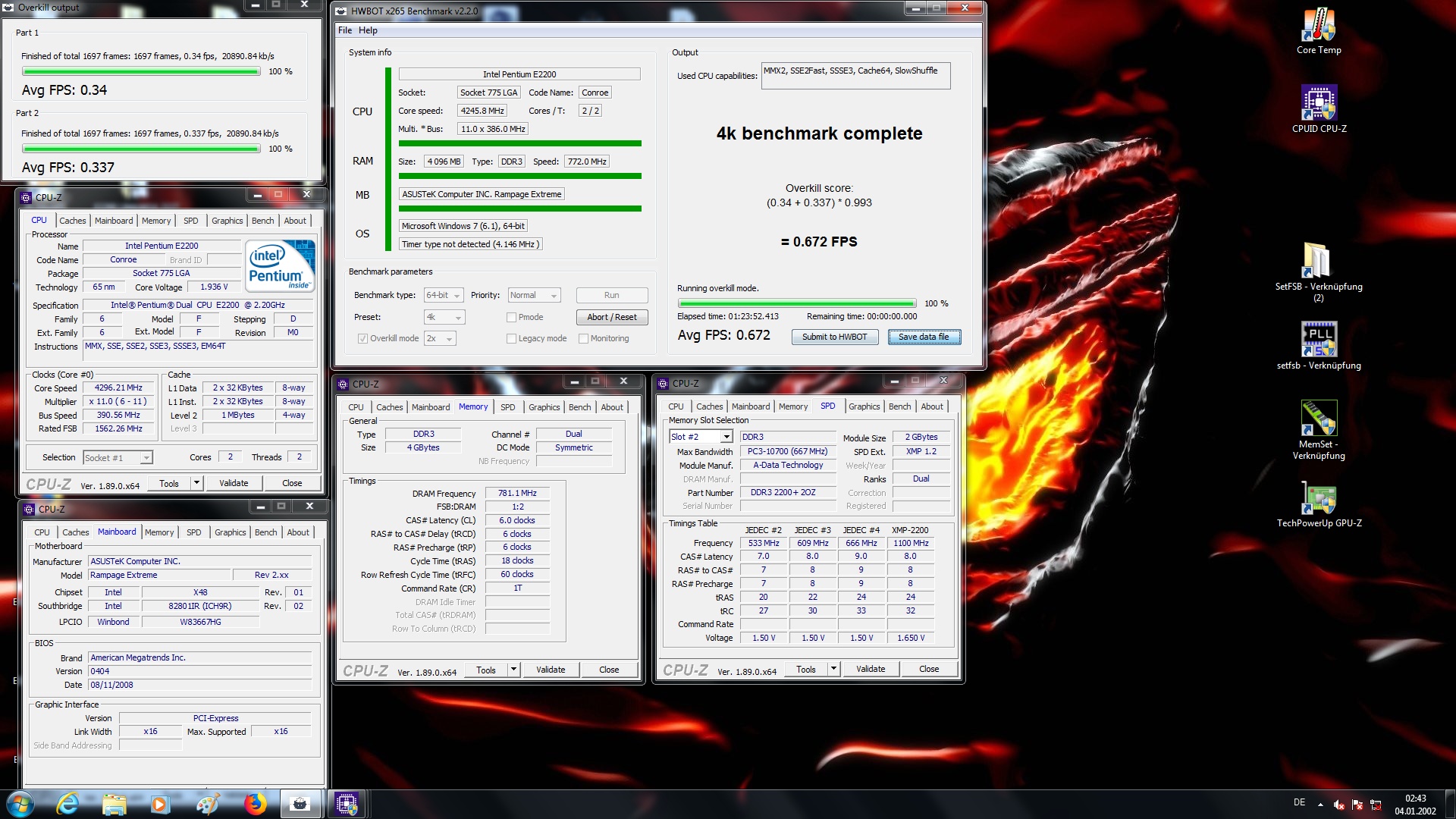Expand Tools arrow in CPU-Z CPU window
The image size is (1456, 819).
click(196, 483)
